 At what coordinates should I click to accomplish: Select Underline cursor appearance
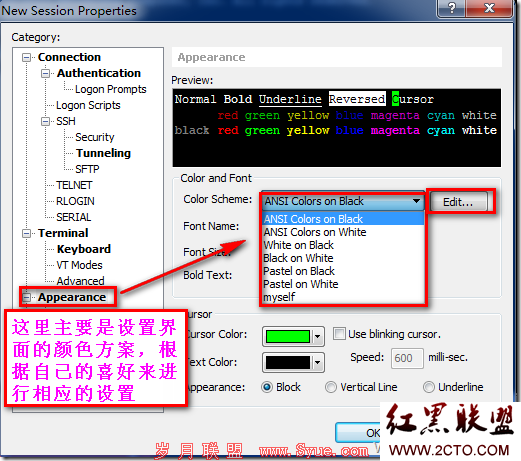(x=429, y=387)
